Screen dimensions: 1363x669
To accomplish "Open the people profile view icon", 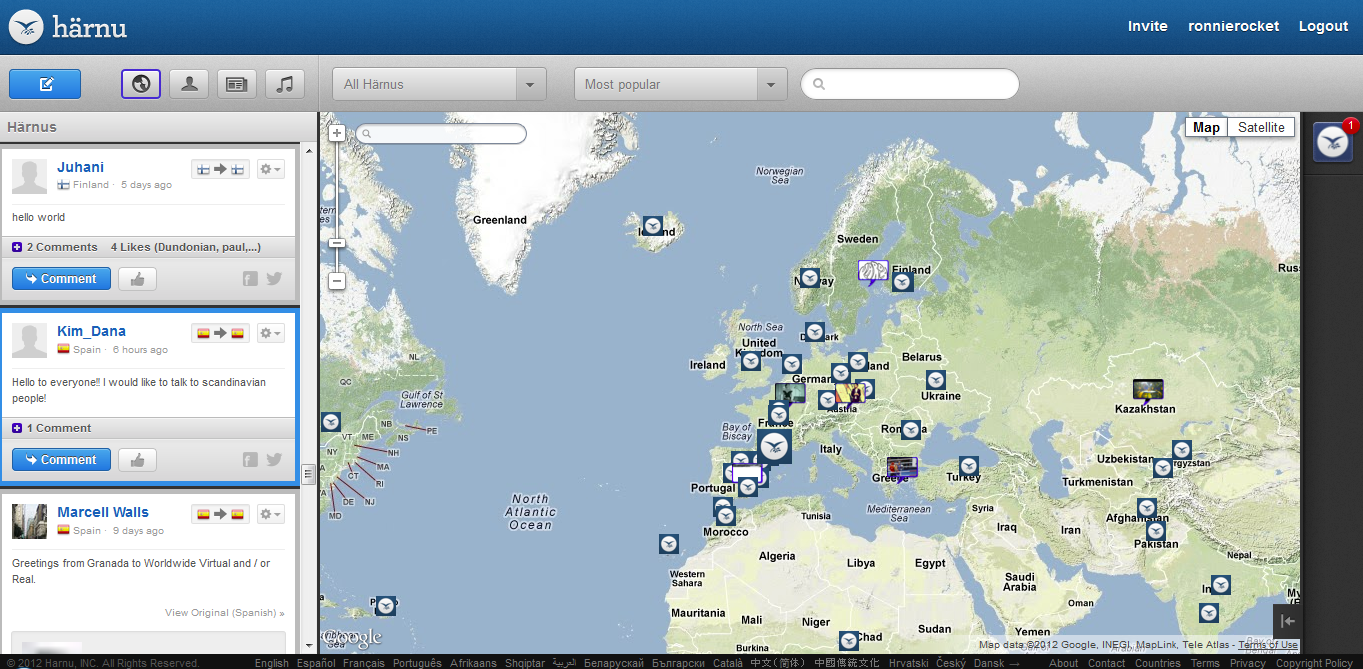I will pos(189,84).
